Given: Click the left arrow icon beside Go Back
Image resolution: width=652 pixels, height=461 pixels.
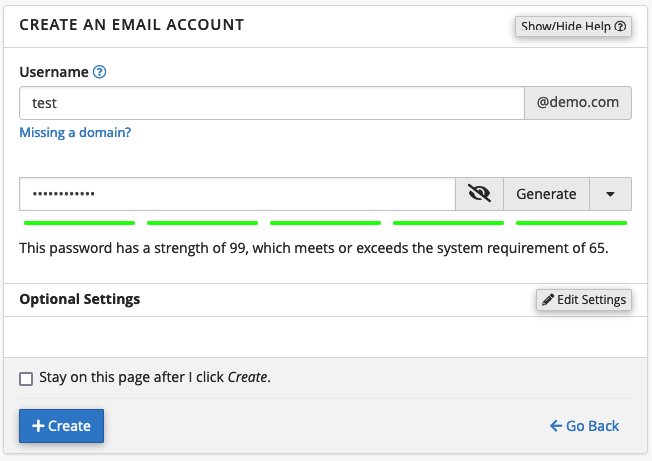Looking at the screenshot, I should click(556, 426).
